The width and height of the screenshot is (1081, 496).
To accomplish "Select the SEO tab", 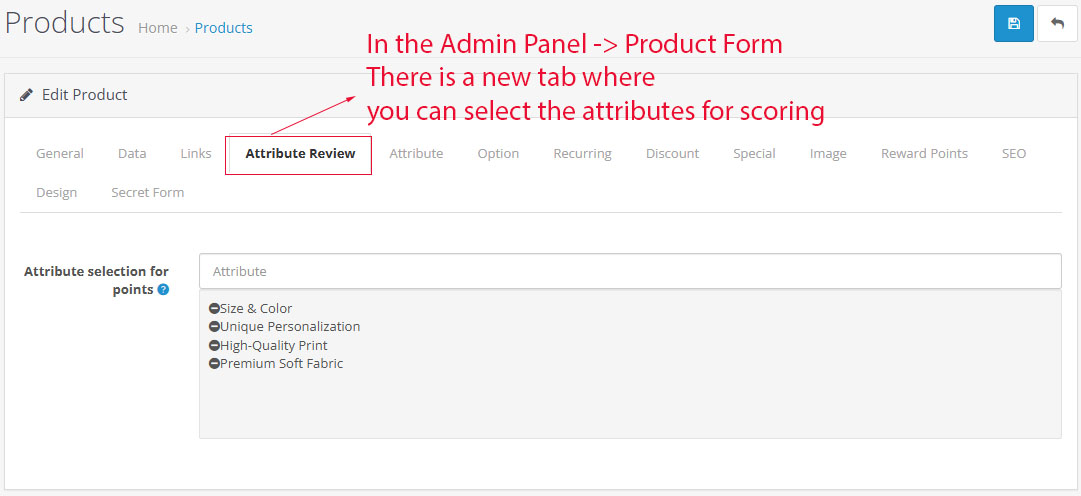I will 1014,154.
